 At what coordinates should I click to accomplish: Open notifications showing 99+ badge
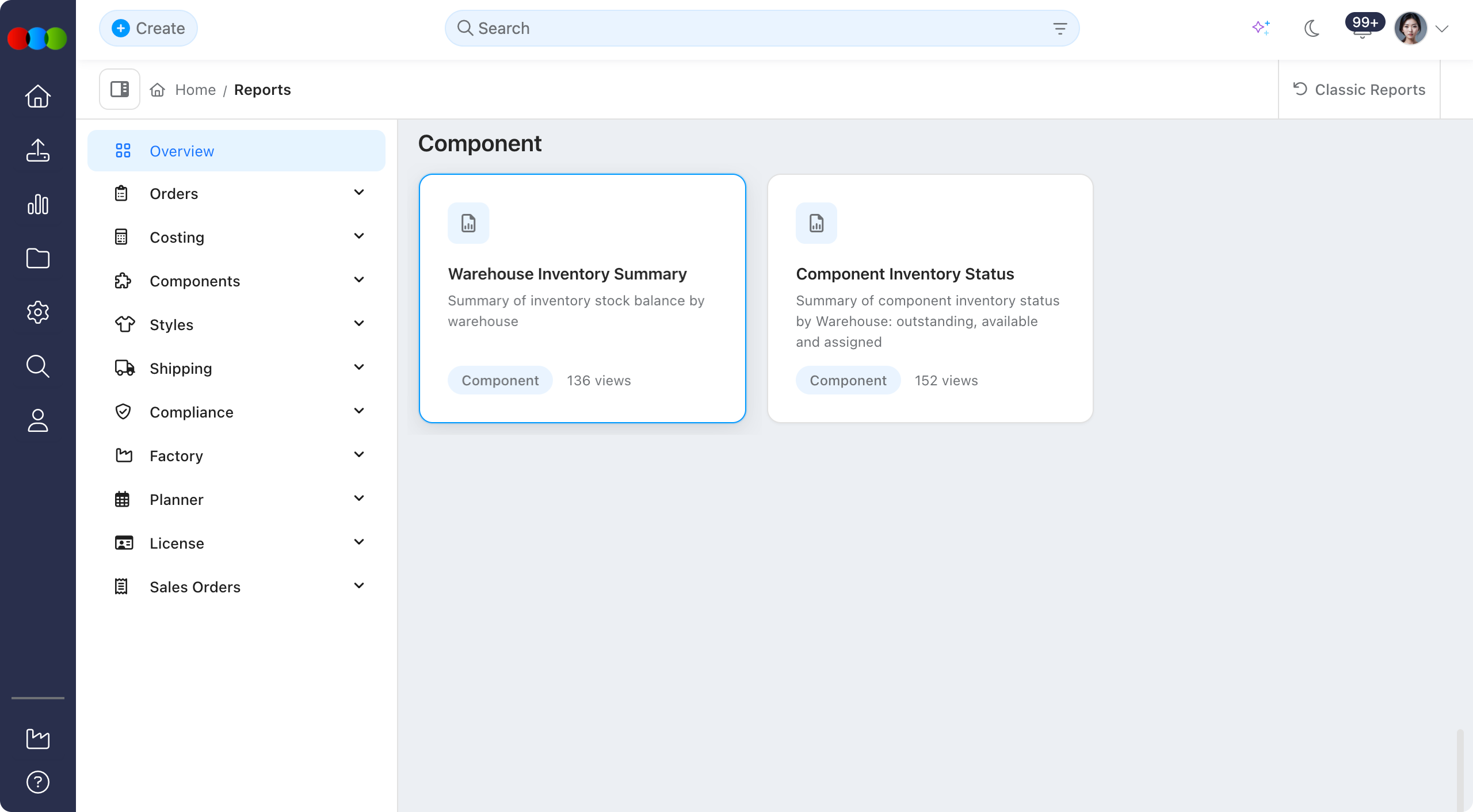coord(1364,26)
